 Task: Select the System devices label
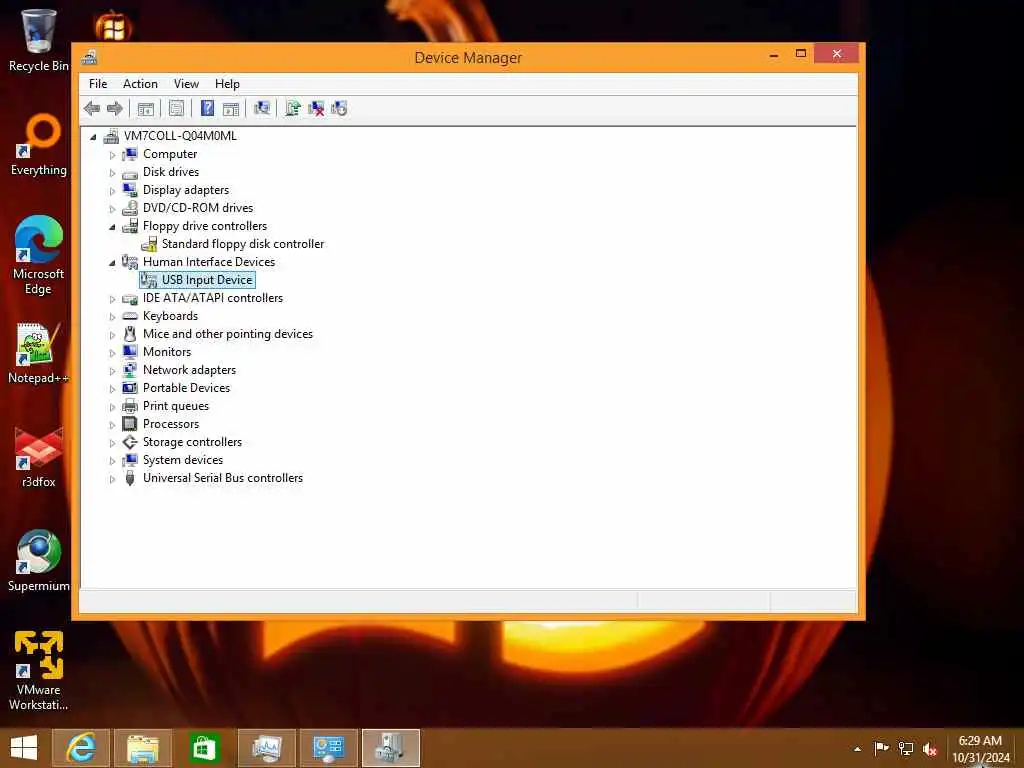(x=183, y=460)
